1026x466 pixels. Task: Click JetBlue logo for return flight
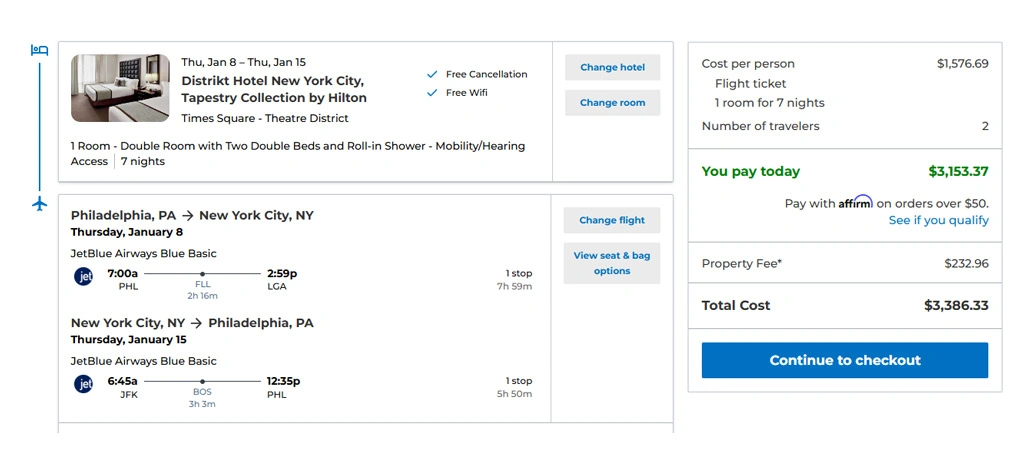click(84, 384)
